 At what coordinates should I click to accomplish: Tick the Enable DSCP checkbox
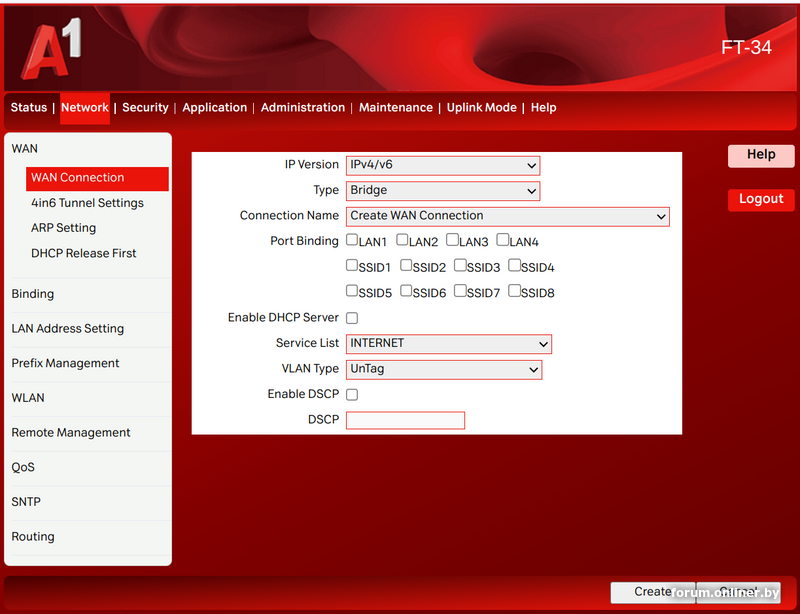(352, 394)
